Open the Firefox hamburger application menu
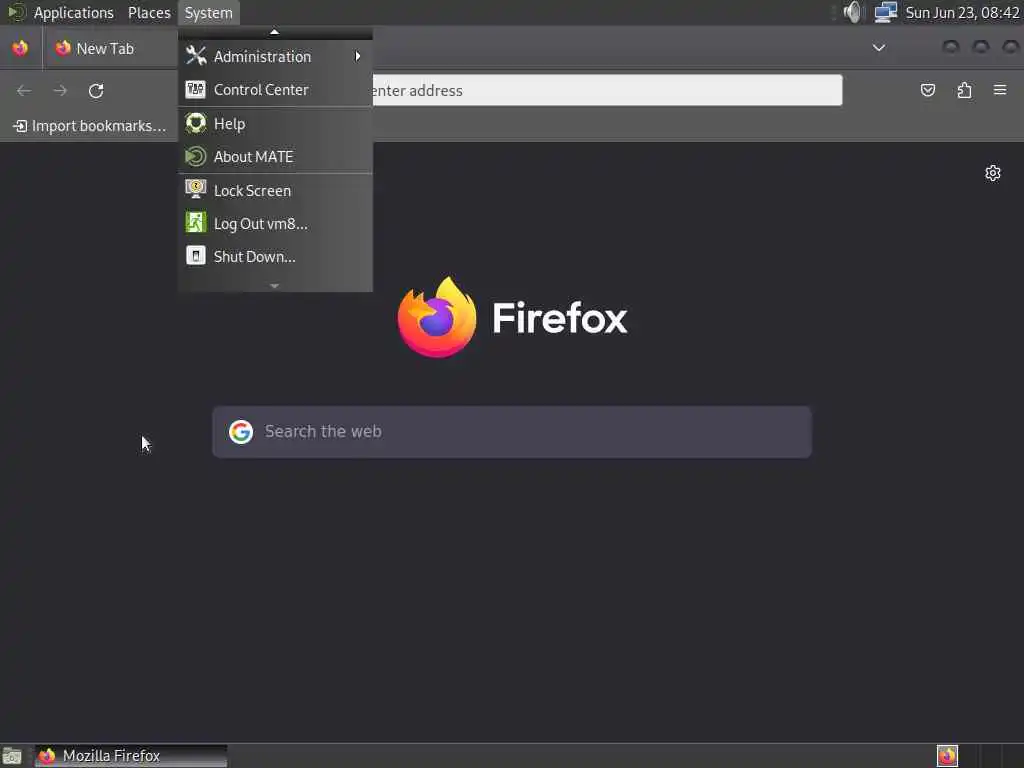 tap(1000, 90)
